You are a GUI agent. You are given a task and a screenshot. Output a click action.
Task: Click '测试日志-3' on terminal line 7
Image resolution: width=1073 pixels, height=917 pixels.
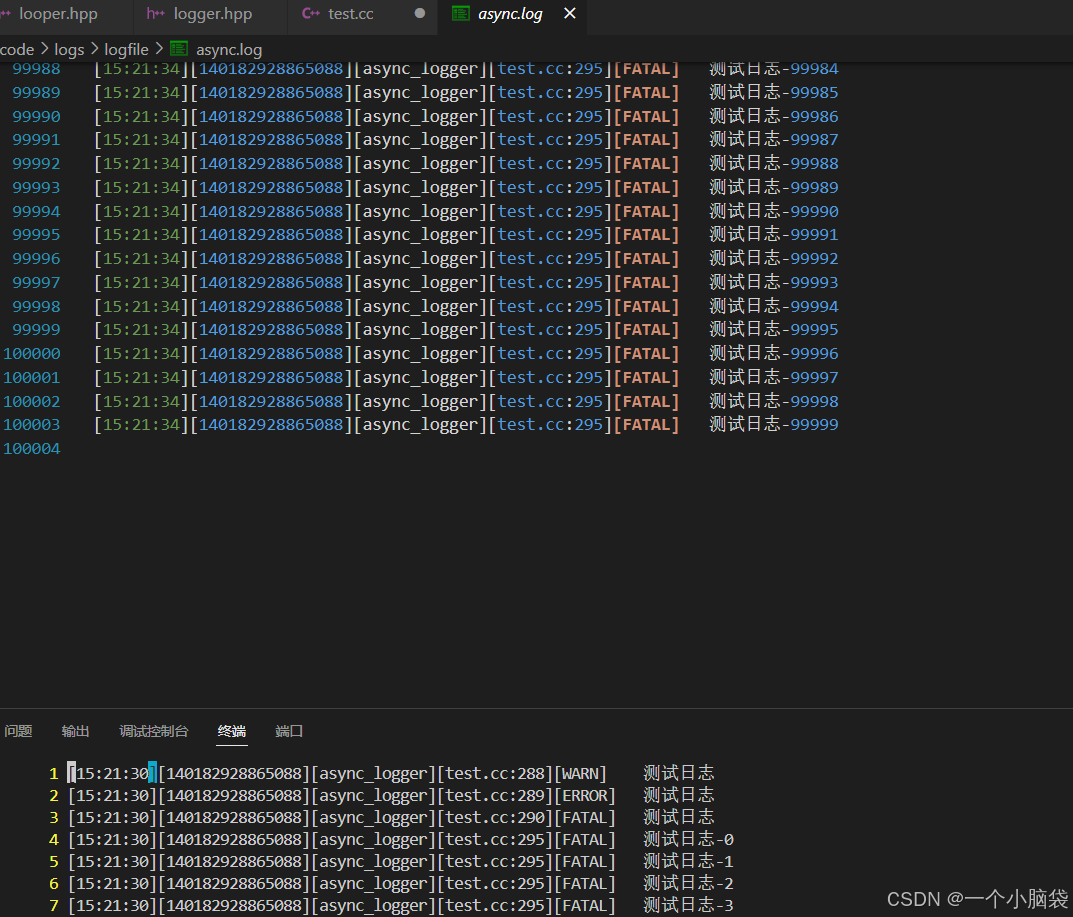click(x=688, y=905)
